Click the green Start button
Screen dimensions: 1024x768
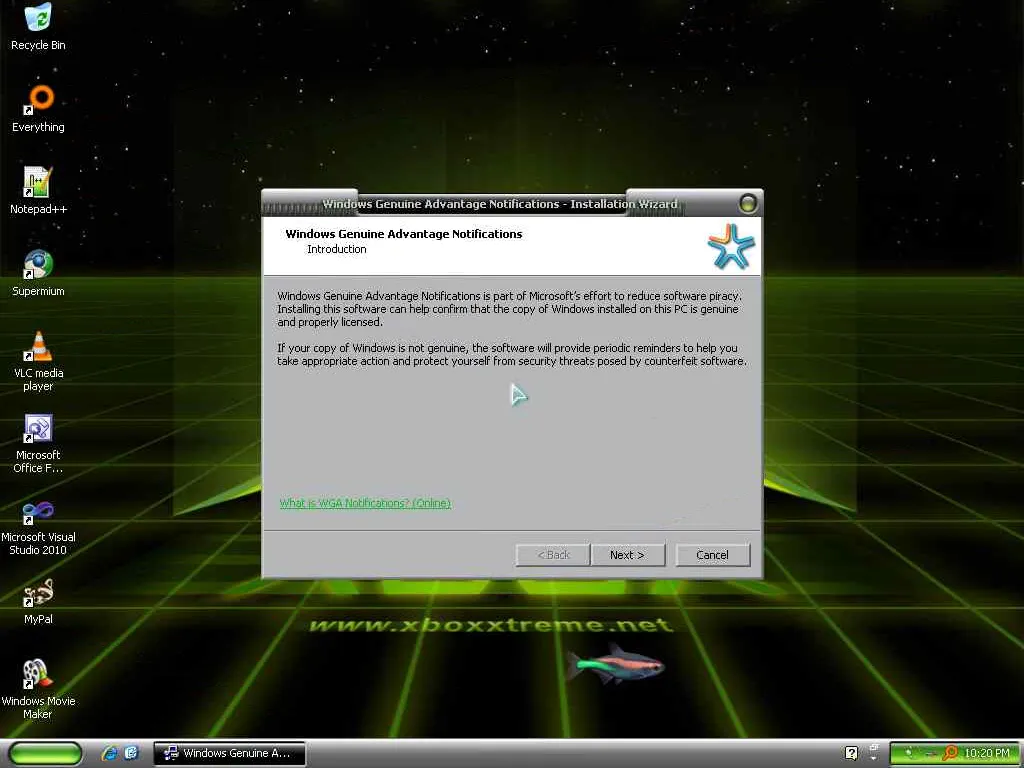45,753
